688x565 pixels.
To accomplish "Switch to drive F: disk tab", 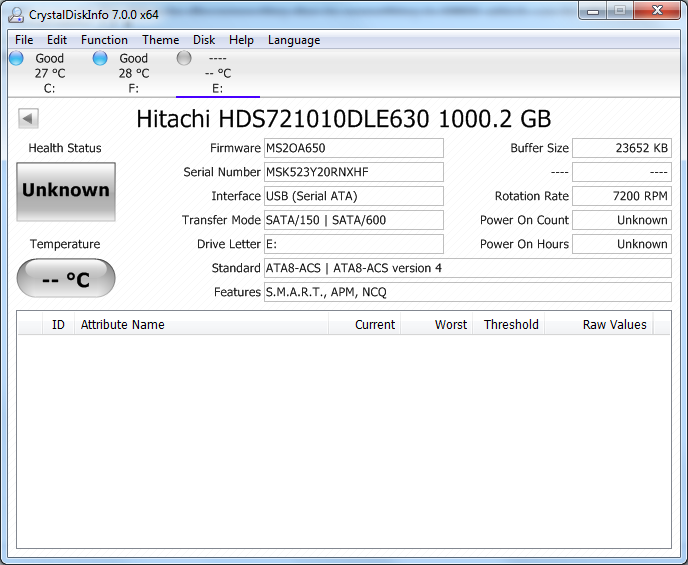I will (134, 74).
